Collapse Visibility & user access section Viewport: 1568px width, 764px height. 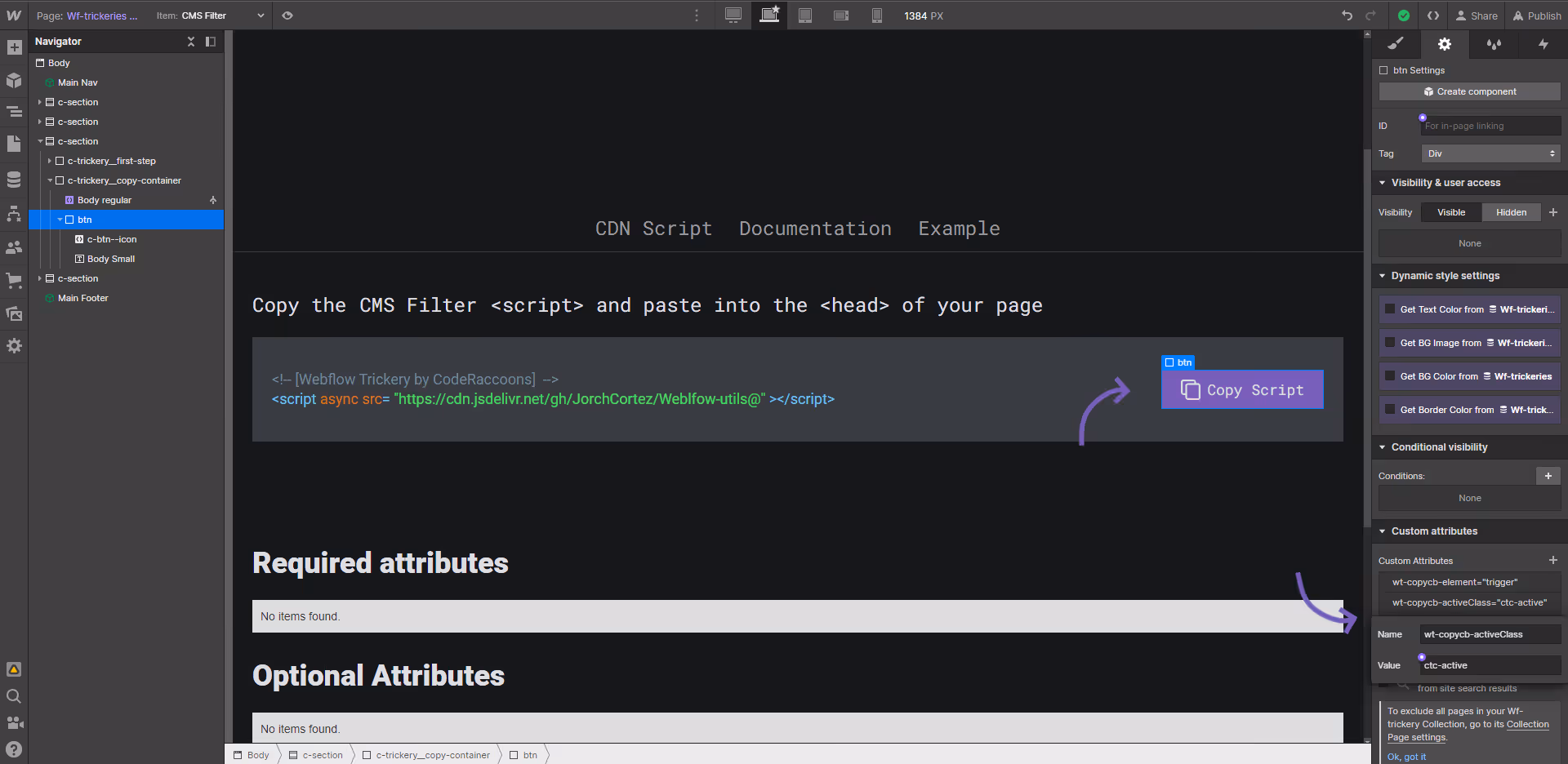pyautogui.click(x=1383, y=183)
